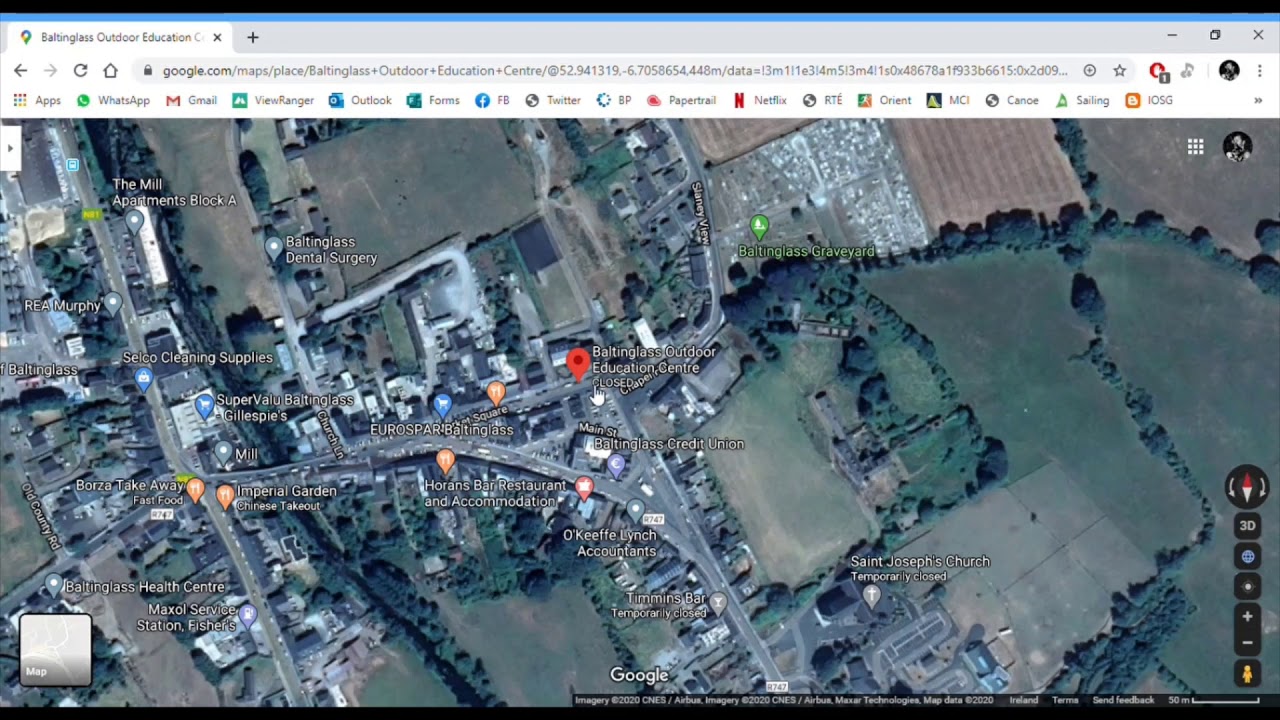Reload the page
The height and width of the screenshot is (720, 1280).
coord(80,70)
